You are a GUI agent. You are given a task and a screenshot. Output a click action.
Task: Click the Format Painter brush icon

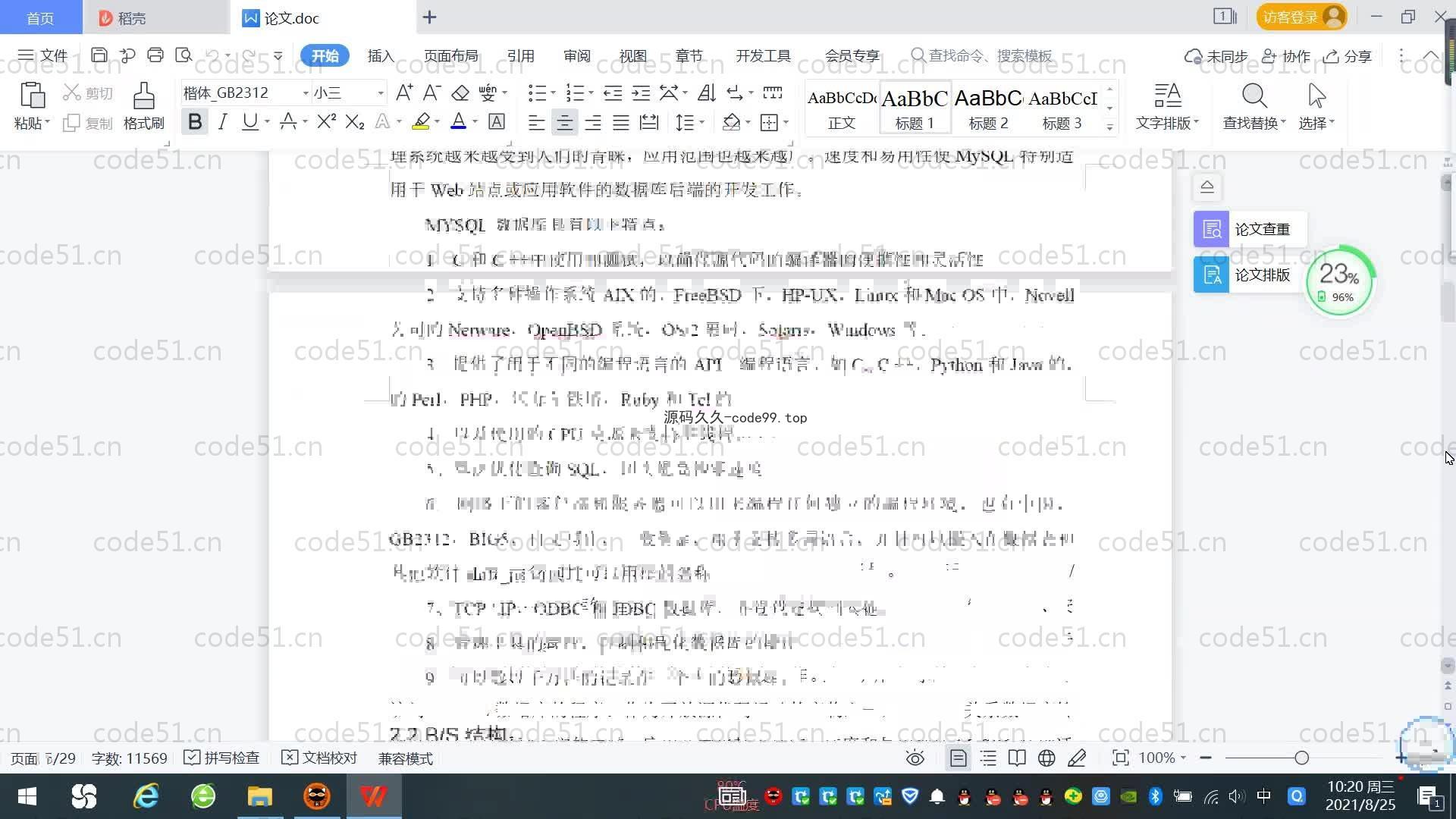143,96
